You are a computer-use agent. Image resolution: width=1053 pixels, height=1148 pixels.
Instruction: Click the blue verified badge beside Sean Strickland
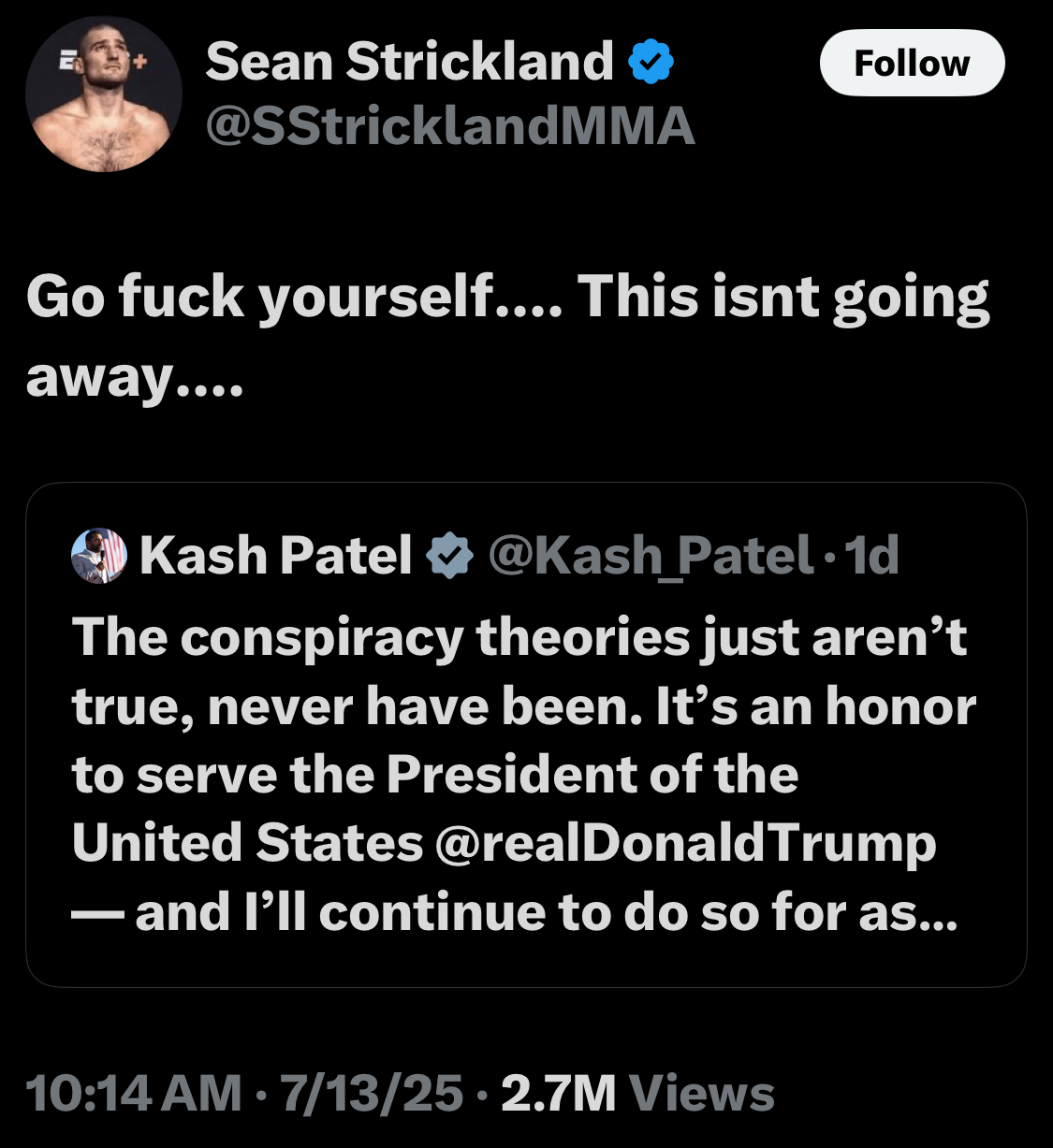point(651,63)
